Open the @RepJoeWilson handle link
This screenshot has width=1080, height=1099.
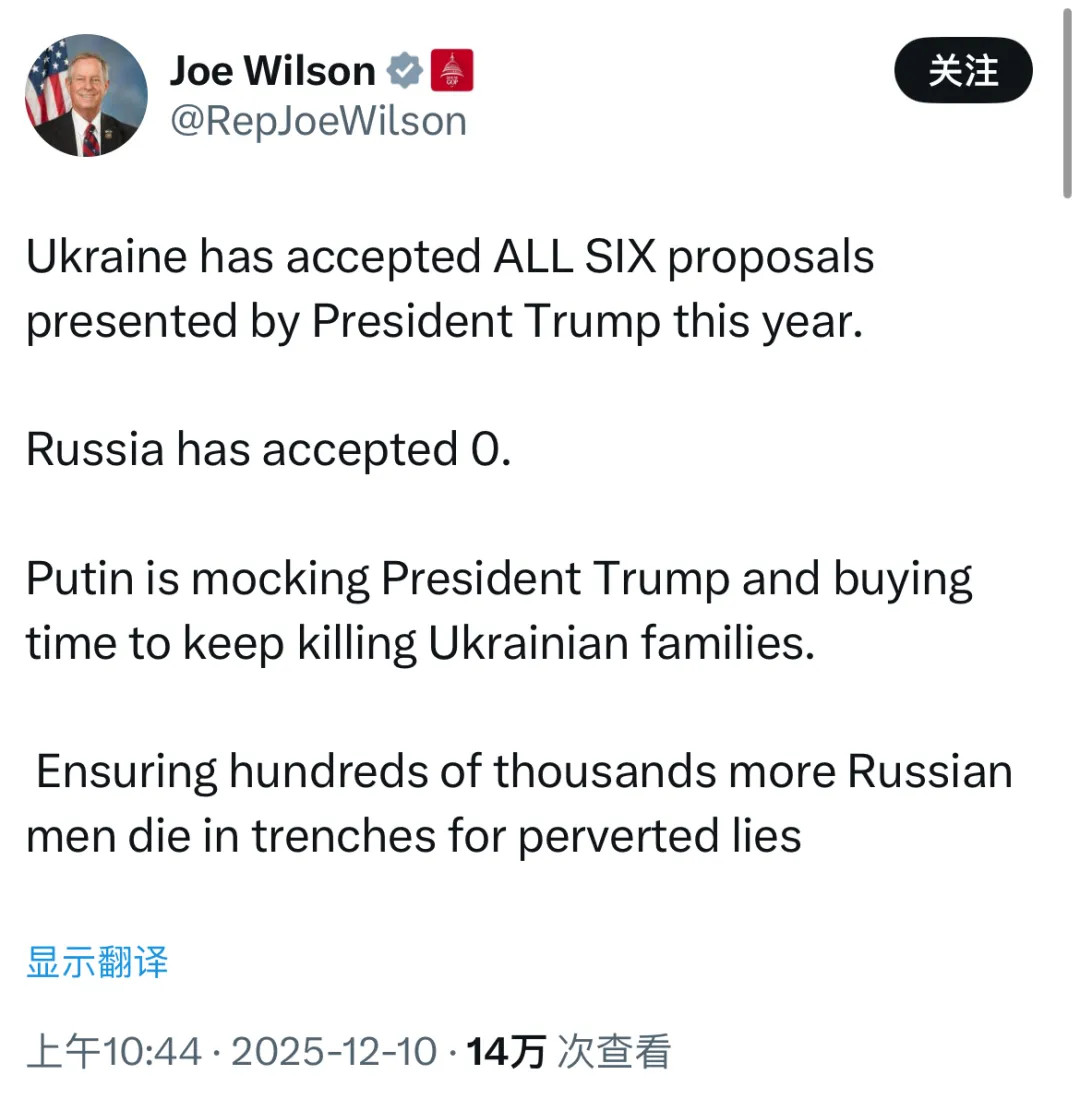click(318, 121)
